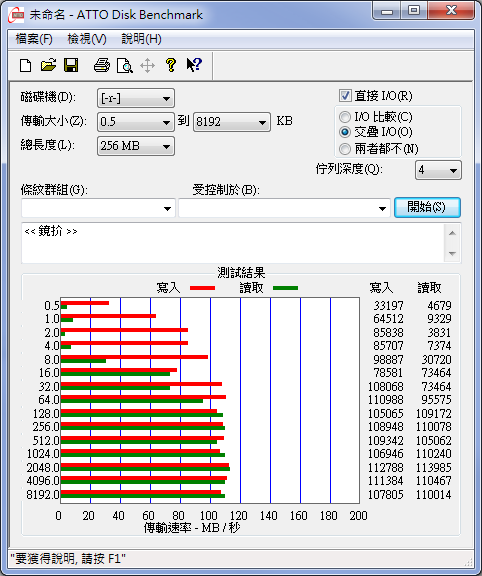Click the description box scroll up arrow

452,233
